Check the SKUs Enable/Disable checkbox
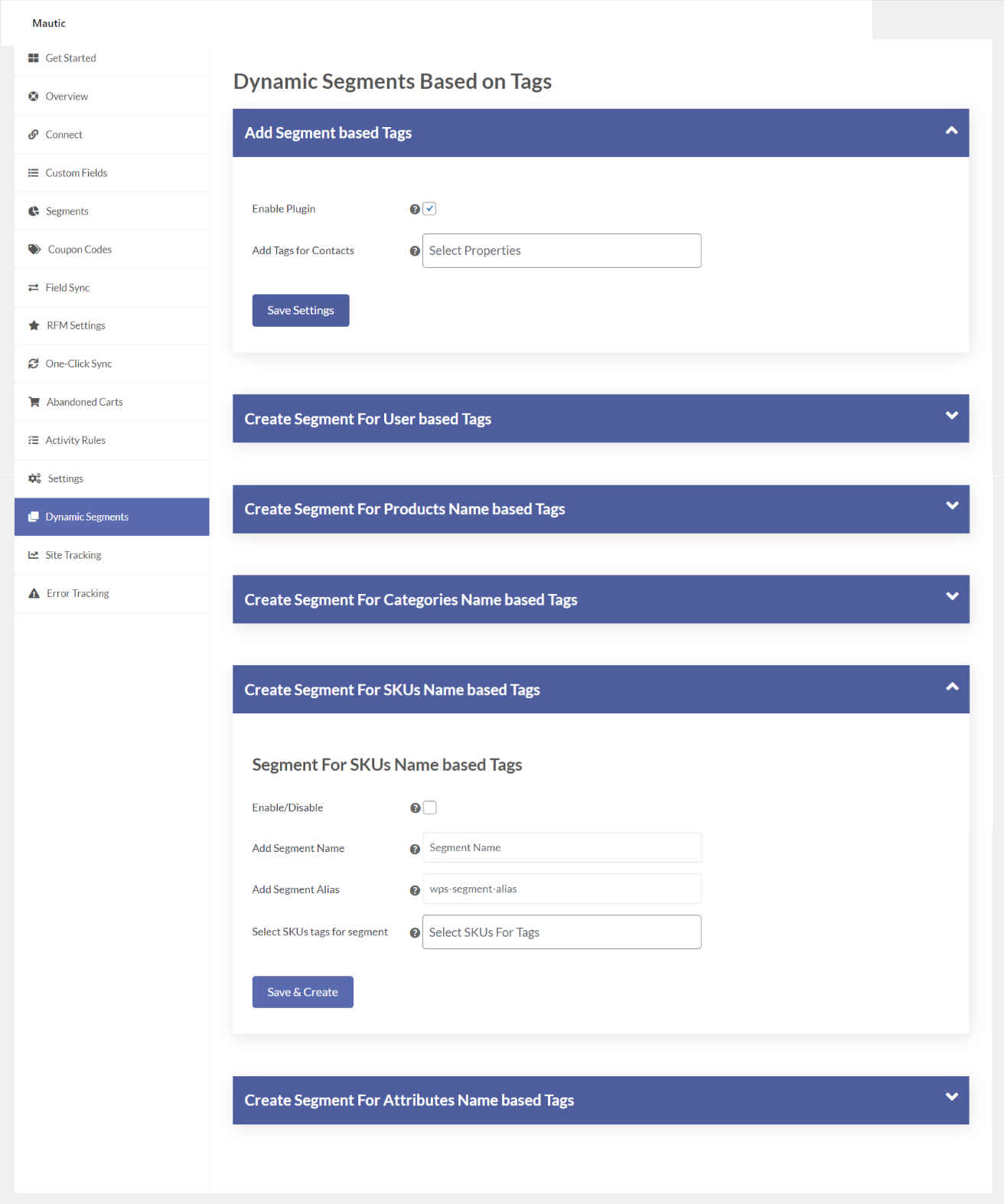 point(430,808)
